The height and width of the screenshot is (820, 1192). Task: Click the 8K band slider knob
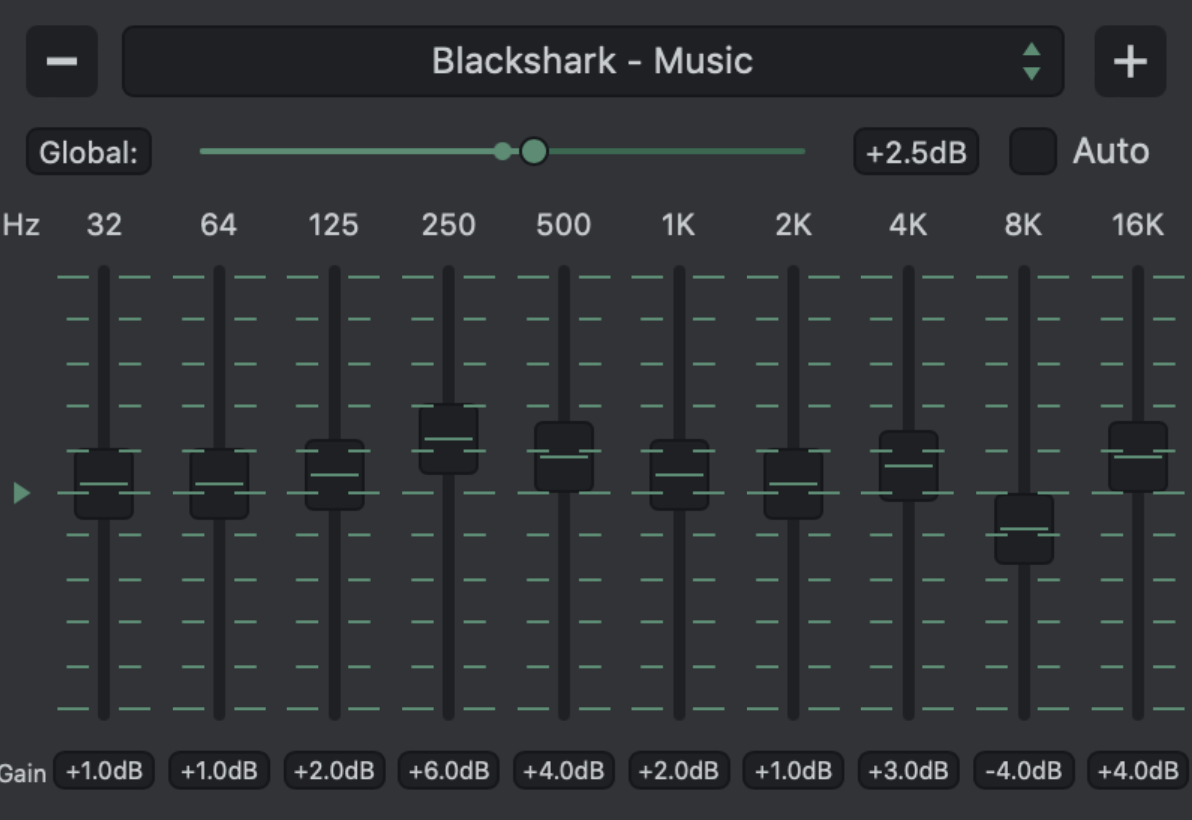pyautogui.click(x=1024, y=529)
